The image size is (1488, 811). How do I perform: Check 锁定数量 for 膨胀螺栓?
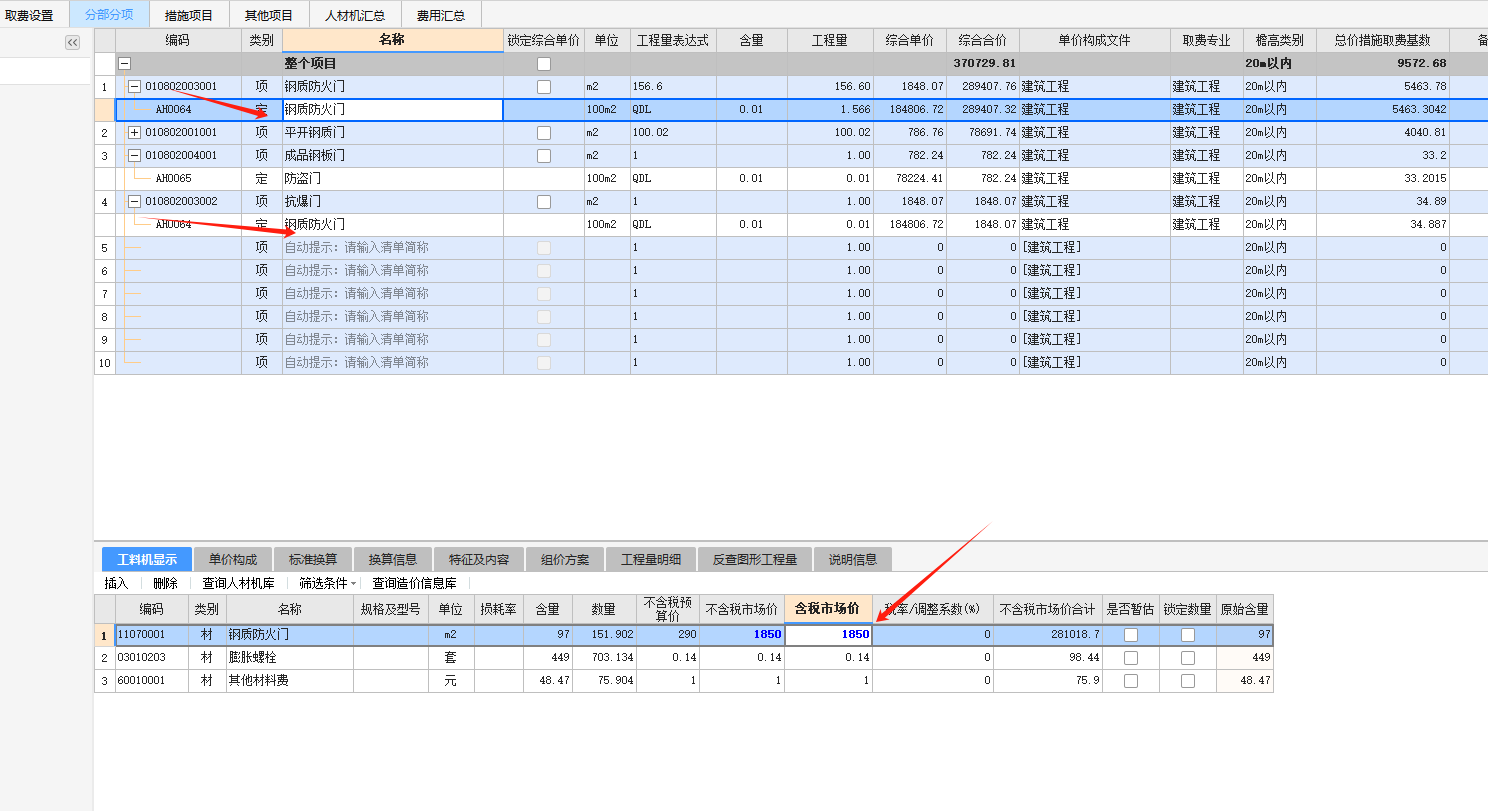(x=1188, y=658)
